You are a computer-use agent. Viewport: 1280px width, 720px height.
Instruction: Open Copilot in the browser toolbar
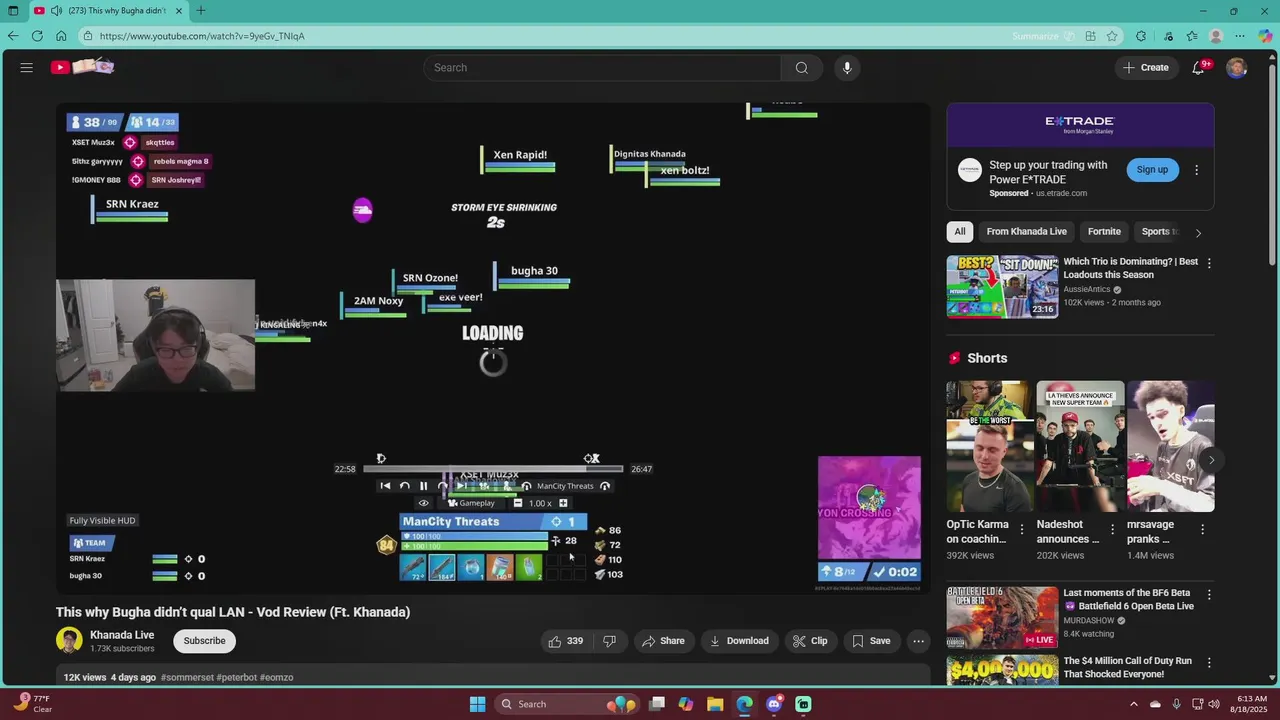point(1265,36)
